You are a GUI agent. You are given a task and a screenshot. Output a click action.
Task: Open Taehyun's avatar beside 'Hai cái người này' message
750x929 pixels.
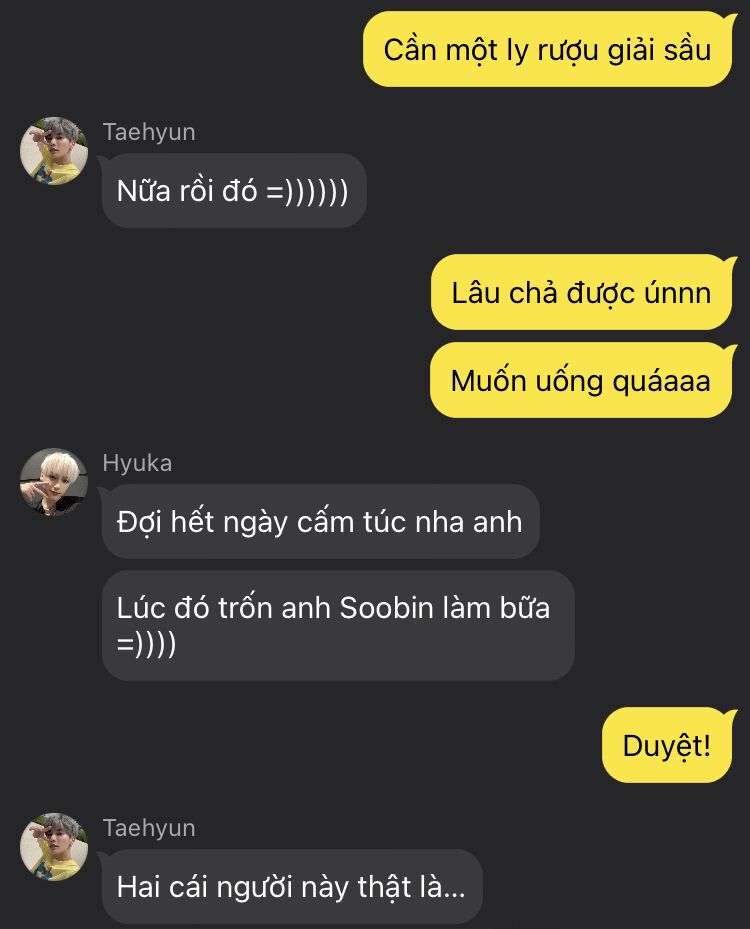(x=54, y=847)
